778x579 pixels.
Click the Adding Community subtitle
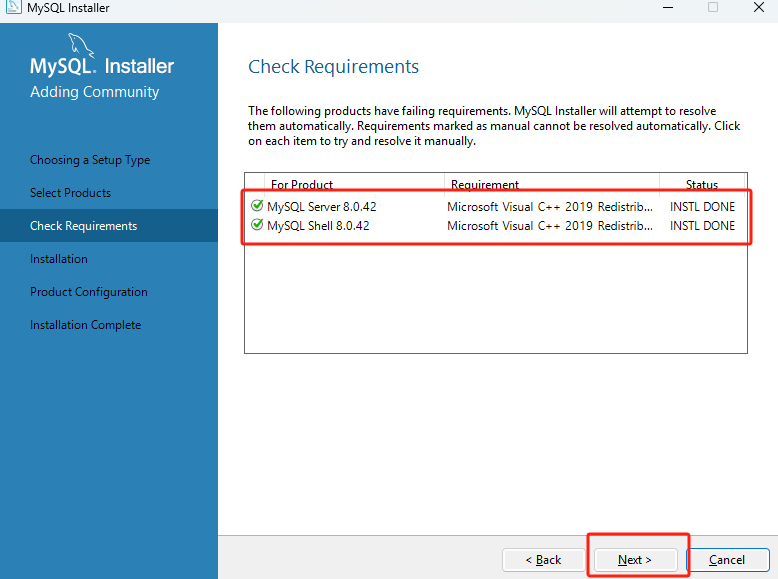(x=94, y=92)
